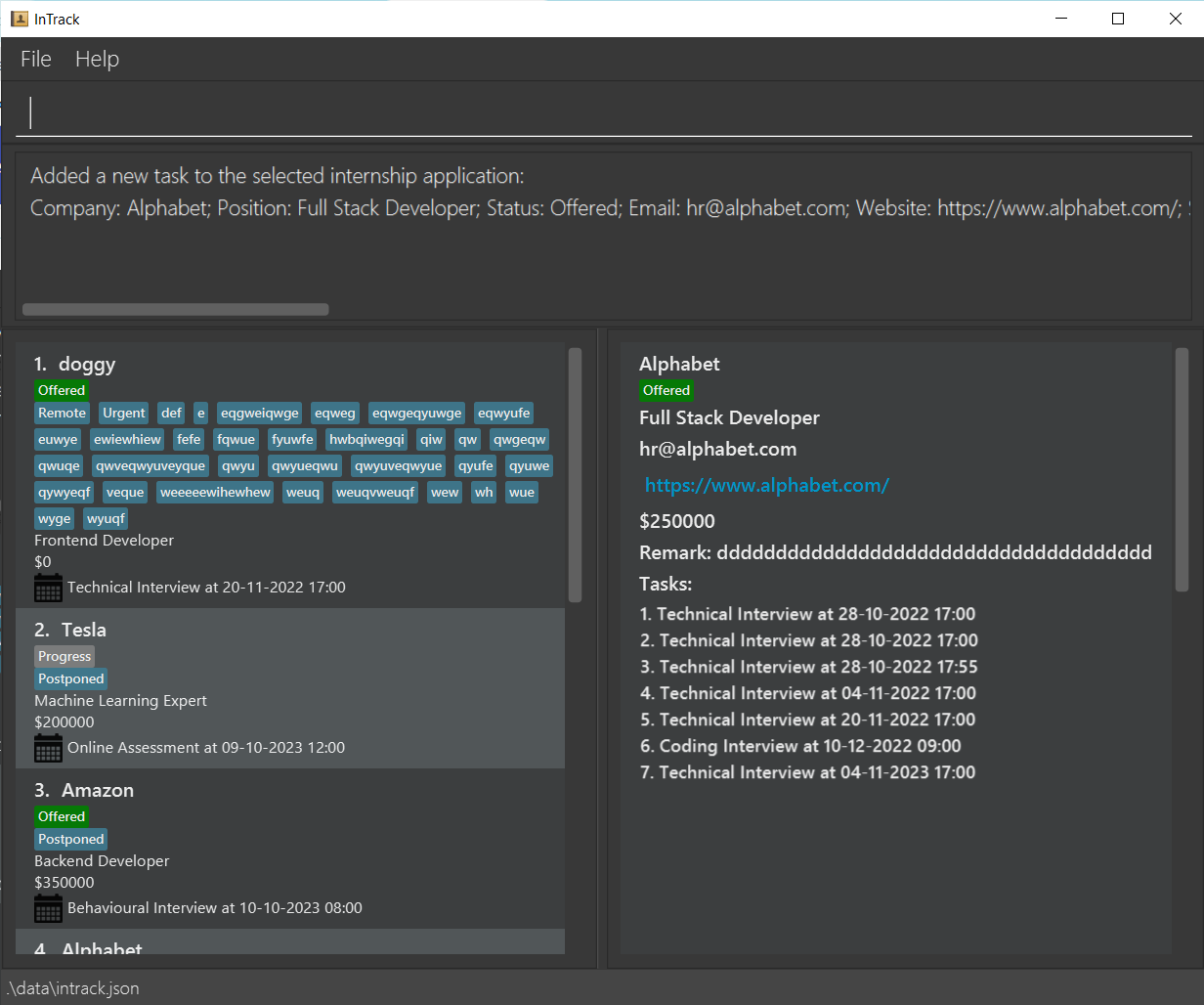Click the result box horizontal scrollbar

[176, 309]
